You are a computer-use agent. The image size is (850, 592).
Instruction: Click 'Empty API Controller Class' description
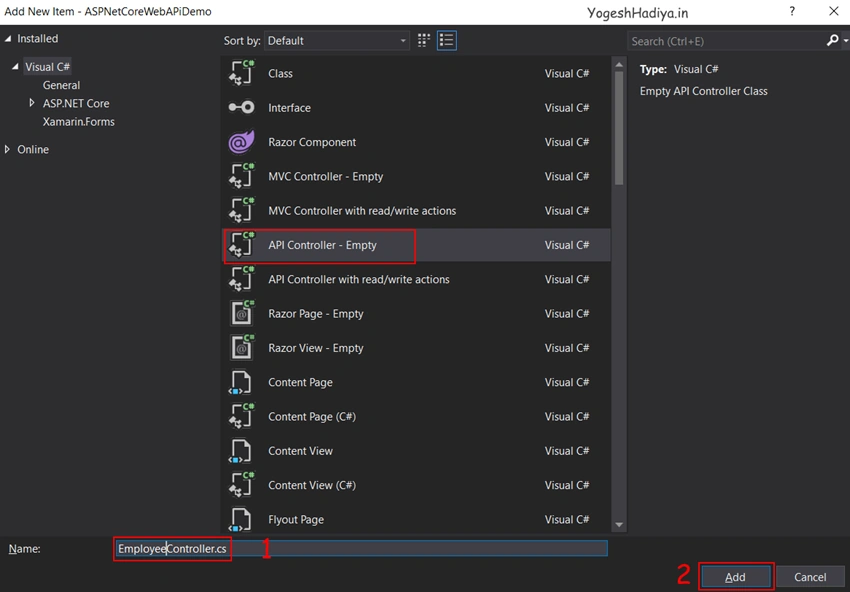coord(704,91)
